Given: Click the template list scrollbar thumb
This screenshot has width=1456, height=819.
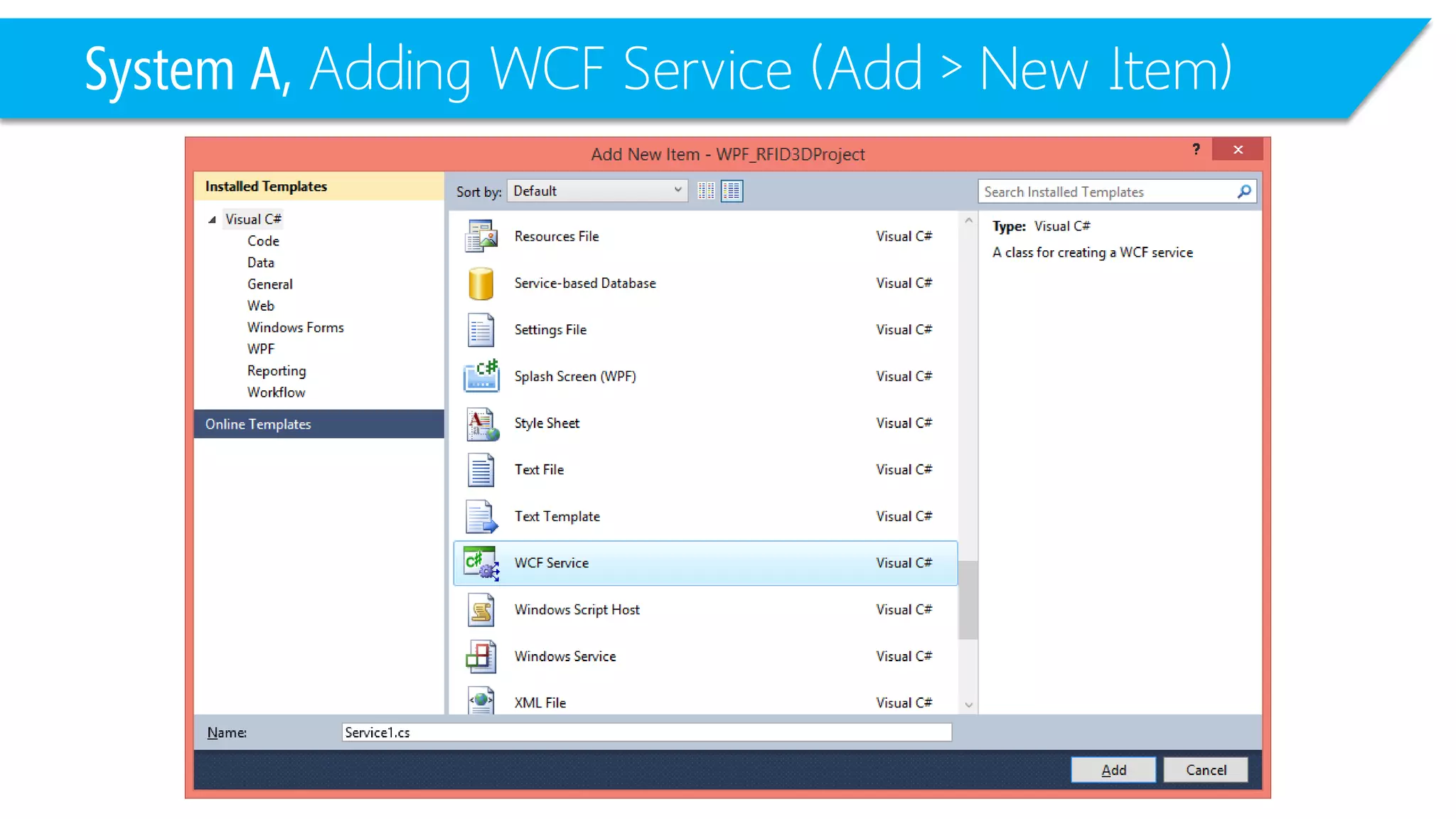Looking at the screenshot, I should [968, 599].
